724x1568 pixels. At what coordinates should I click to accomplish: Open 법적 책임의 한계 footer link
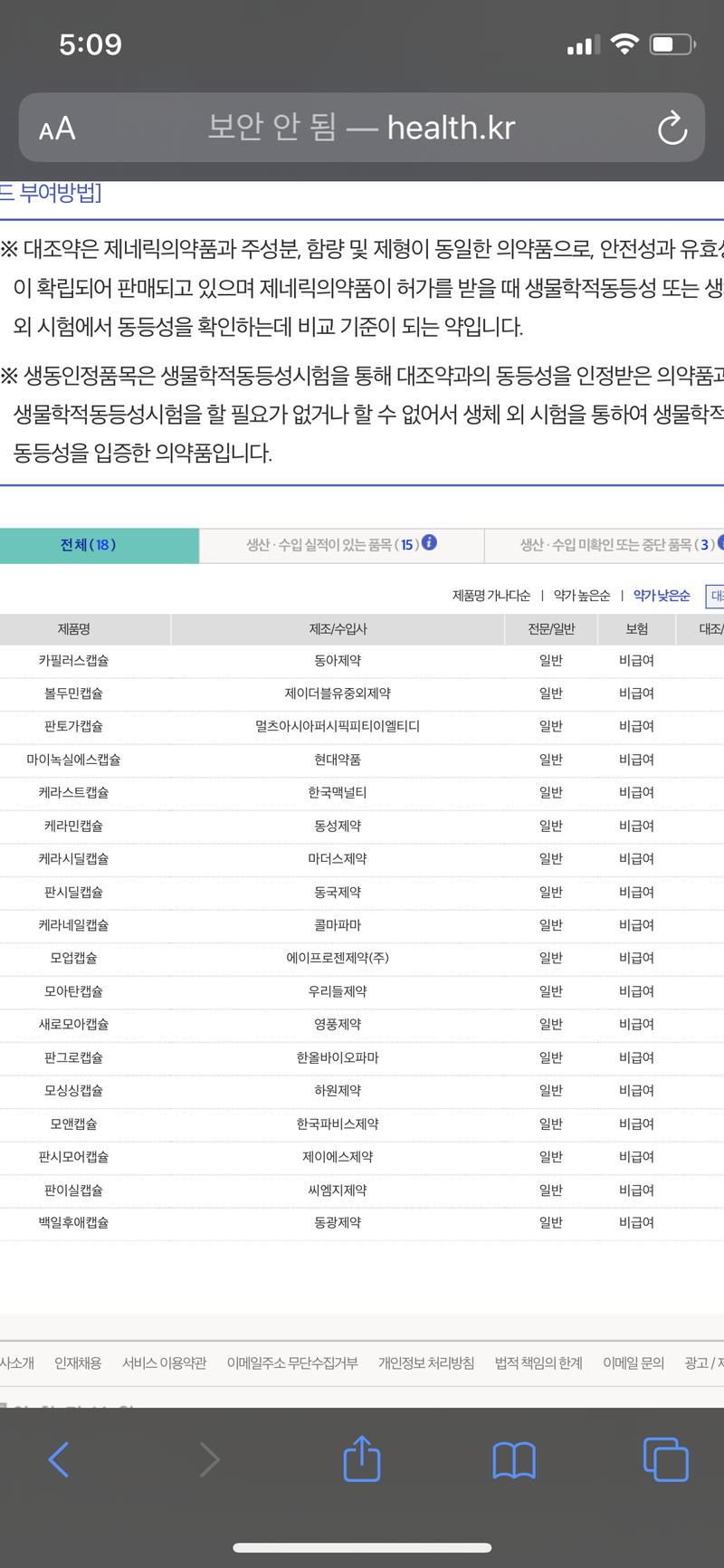point(538,1363)
